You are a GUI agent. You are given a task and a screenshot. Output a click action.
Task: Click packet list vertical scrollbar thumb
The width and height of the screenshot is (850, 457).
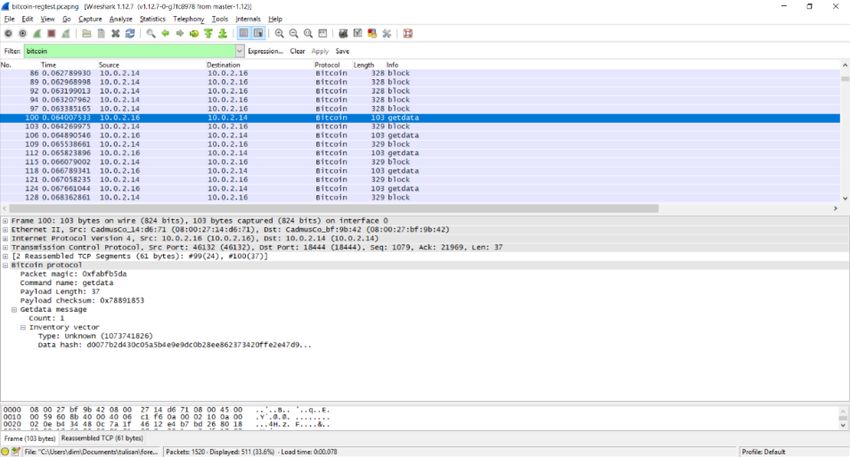845,78
